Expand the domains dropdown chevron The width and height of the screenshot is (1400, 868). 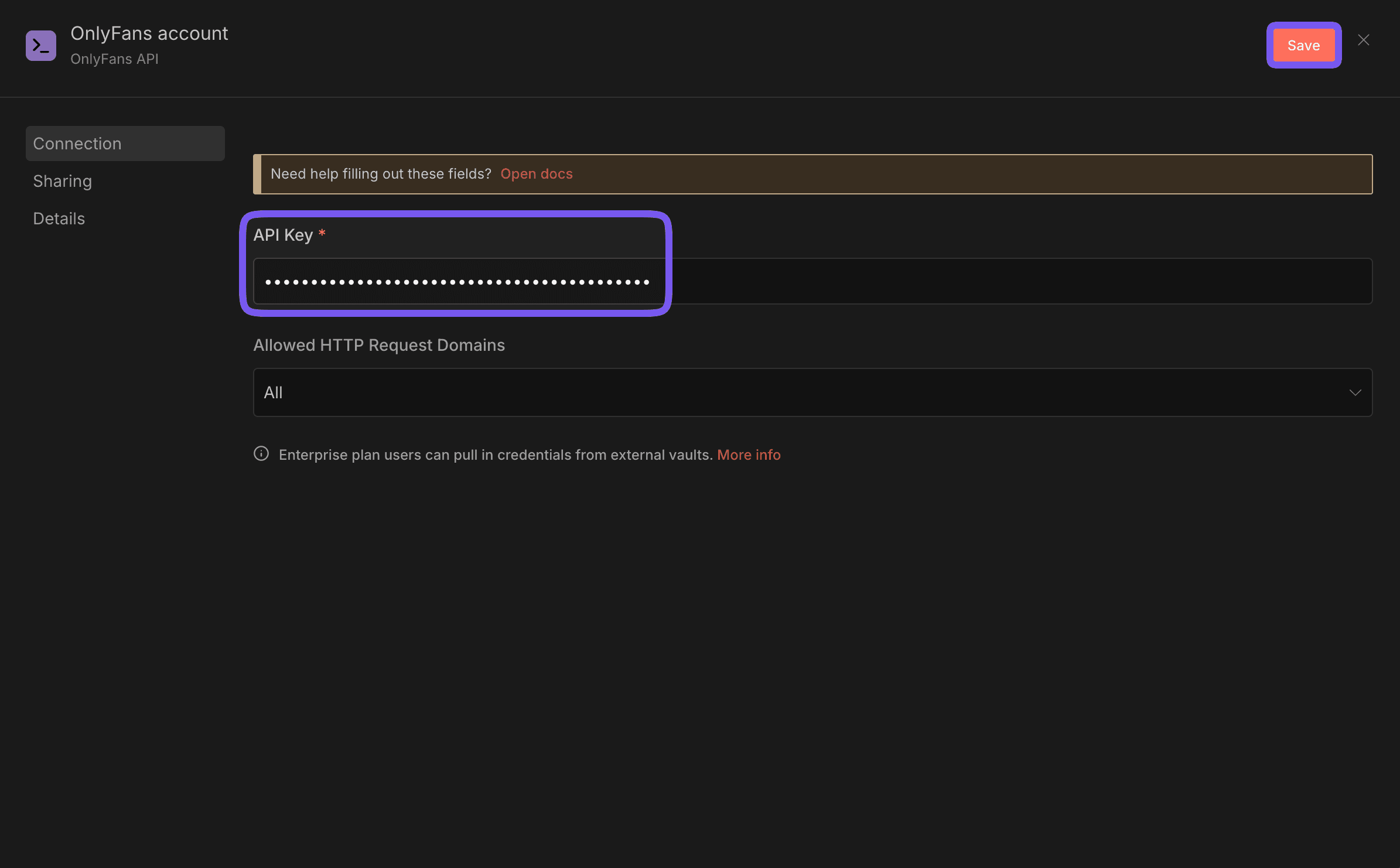pyautogui.click(x=1355, y=392)
